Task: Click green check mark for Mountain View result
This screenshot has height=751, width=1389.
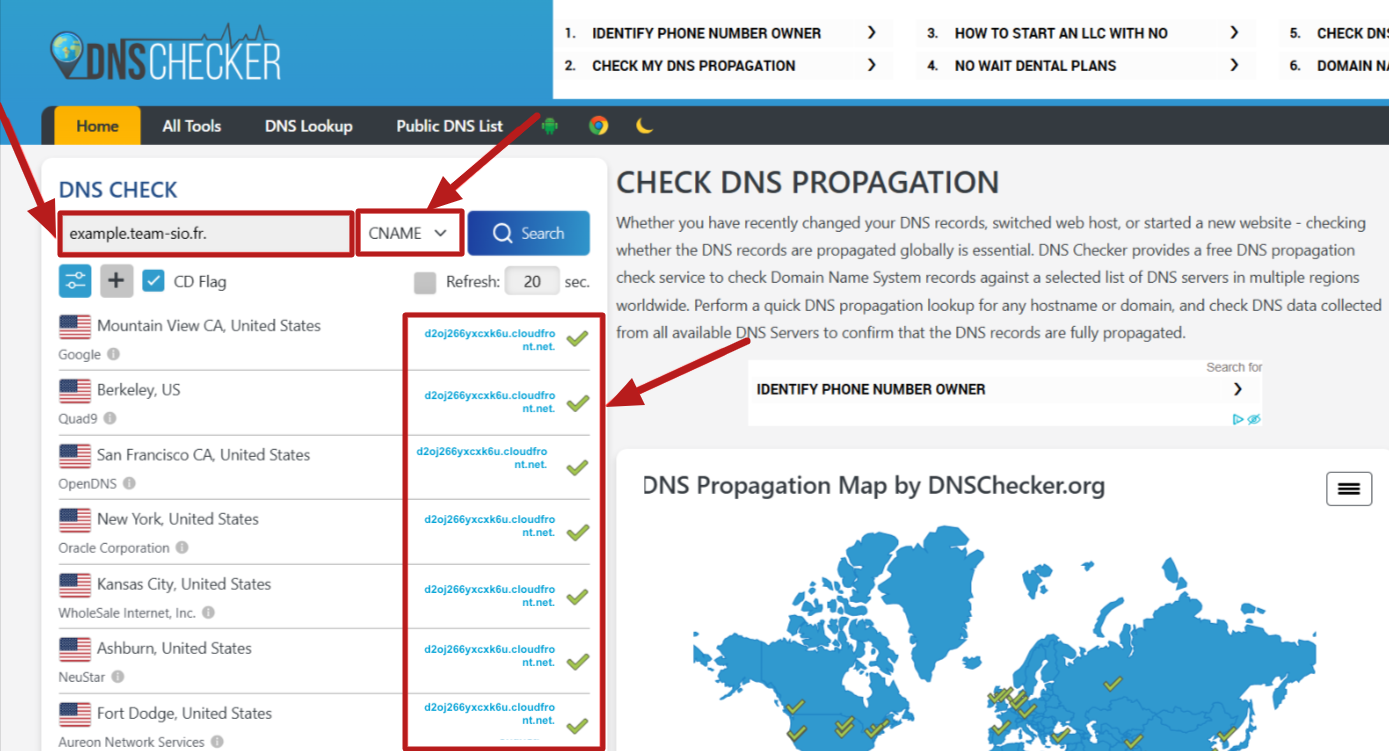Action: click(x=577, y=338)
